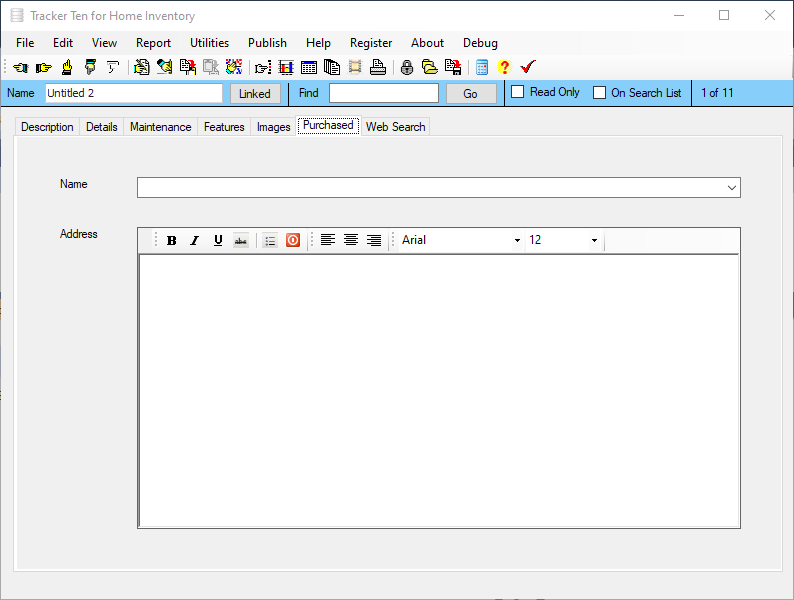The width and height of the screenshot is (794, 600).
Task: Click the downward-pointing hand toolbar icon
Action: [90, 67]
